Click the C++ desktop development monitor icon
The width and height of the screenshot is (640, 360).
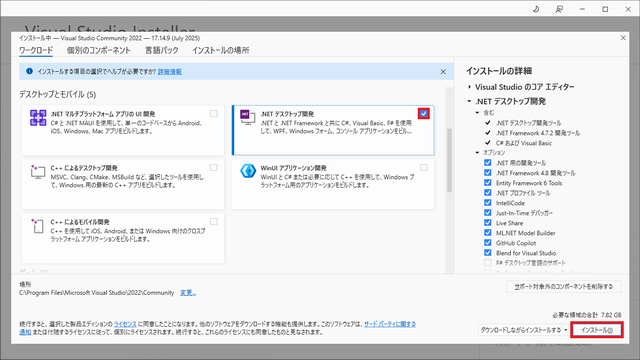pos(38,171)
